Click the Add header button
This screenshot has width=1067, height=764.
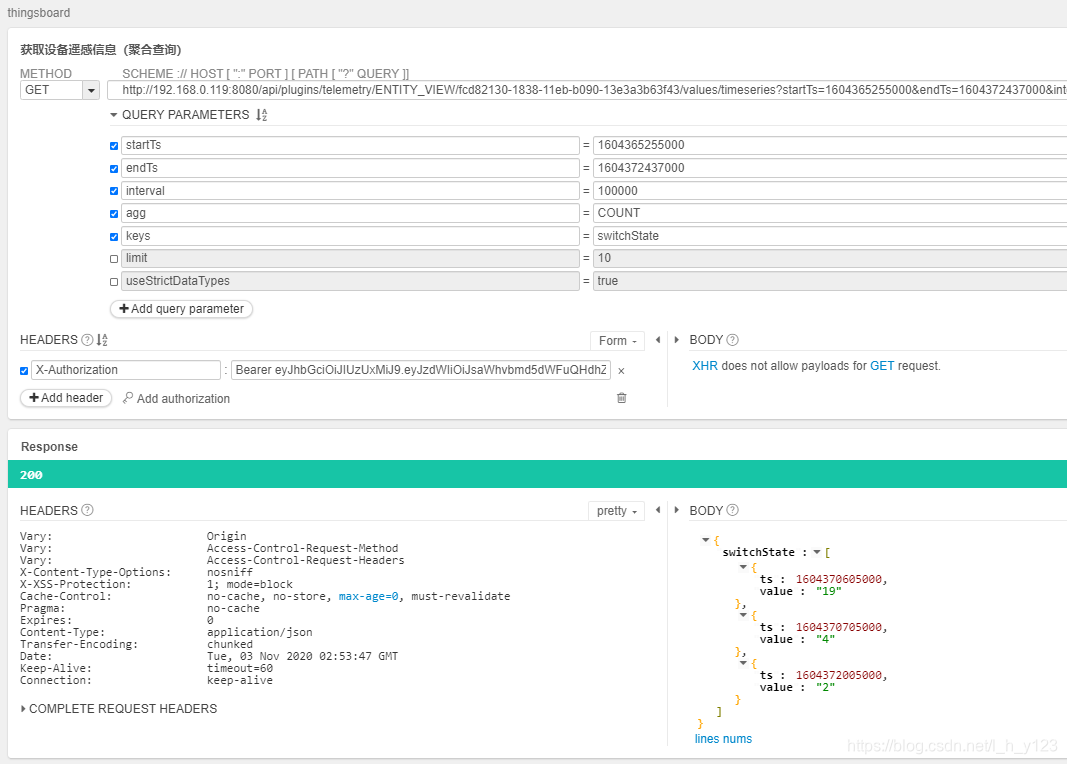[66, 397]
